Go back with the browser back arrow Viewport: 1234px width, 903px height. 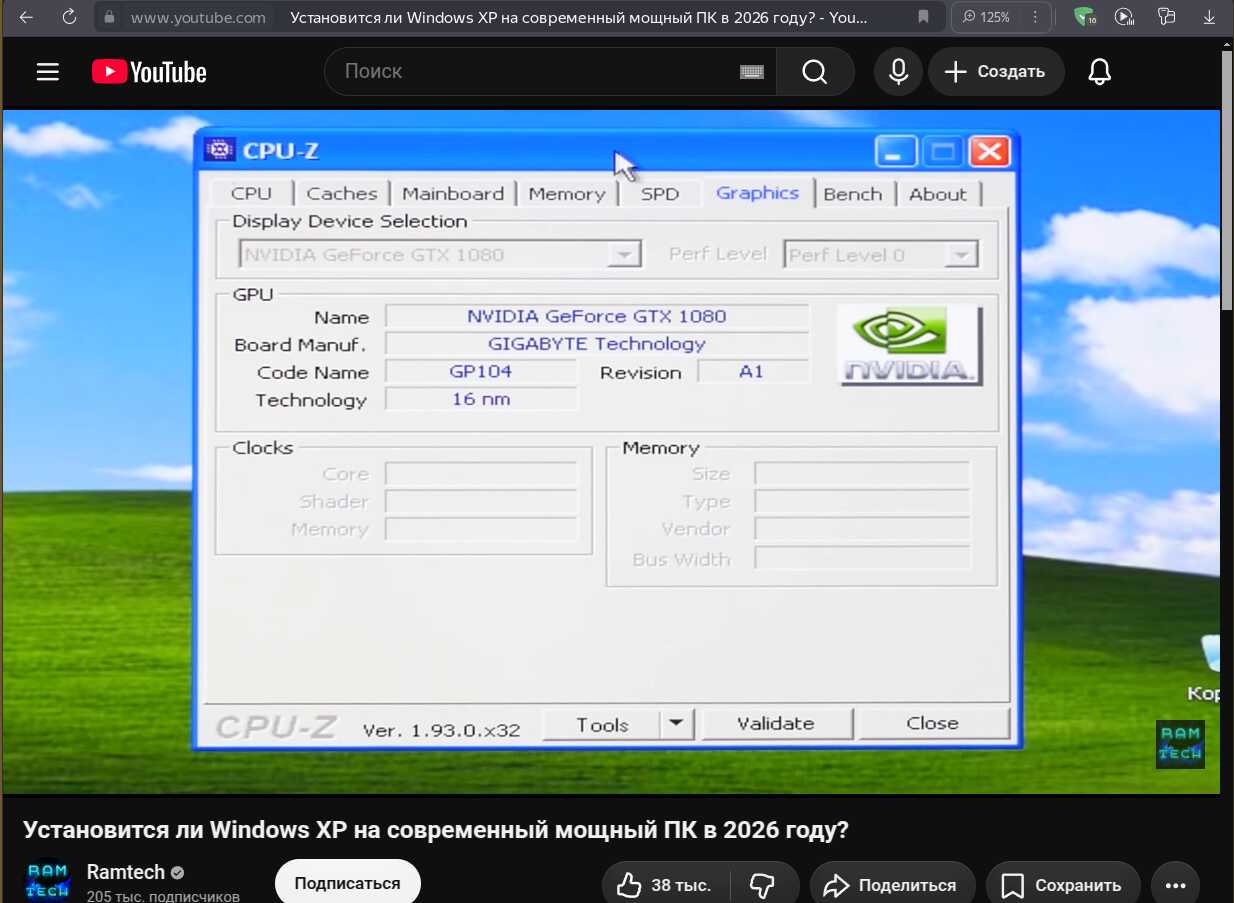26,17
